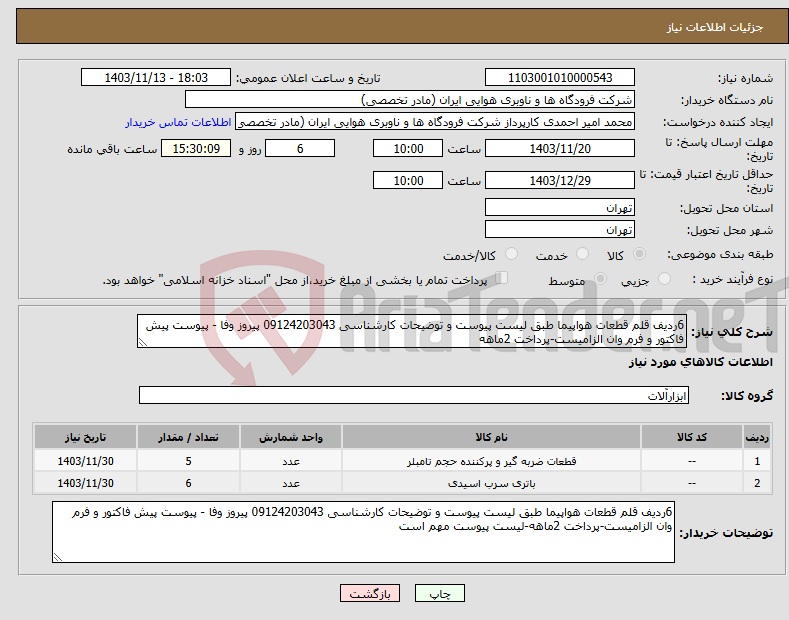Open اطلاعات تماس خریدار link
This screenshot has width=789, height=620.
178,122
